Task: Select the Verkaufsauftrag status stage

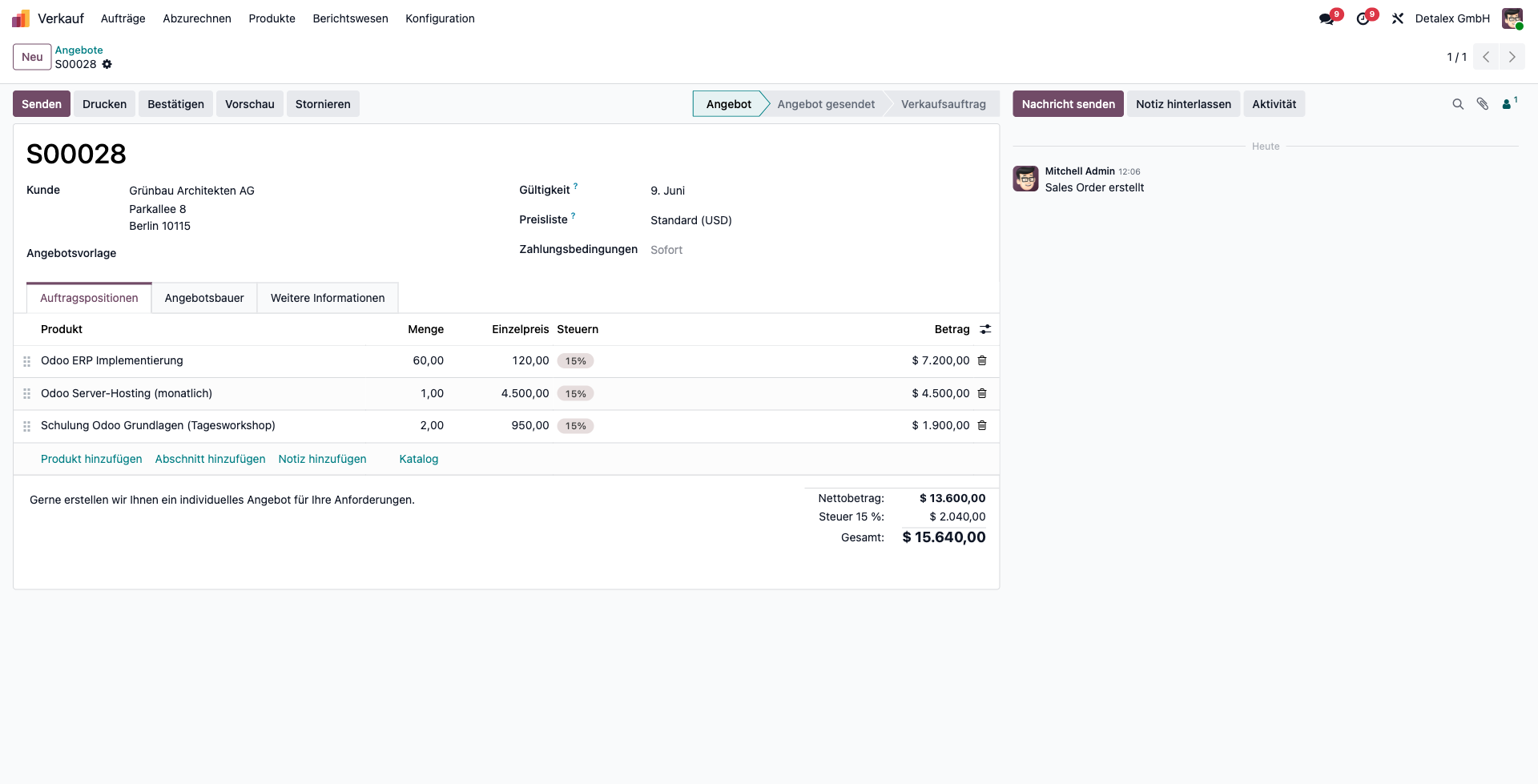Action: 943,104
